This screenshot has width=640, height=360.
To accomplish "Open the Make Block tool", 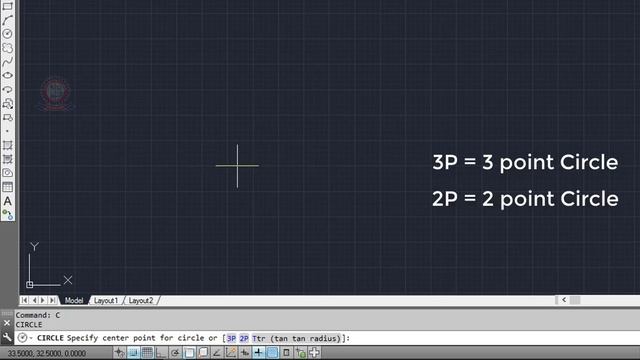I will pyautogui.click(x=7, y=118).
